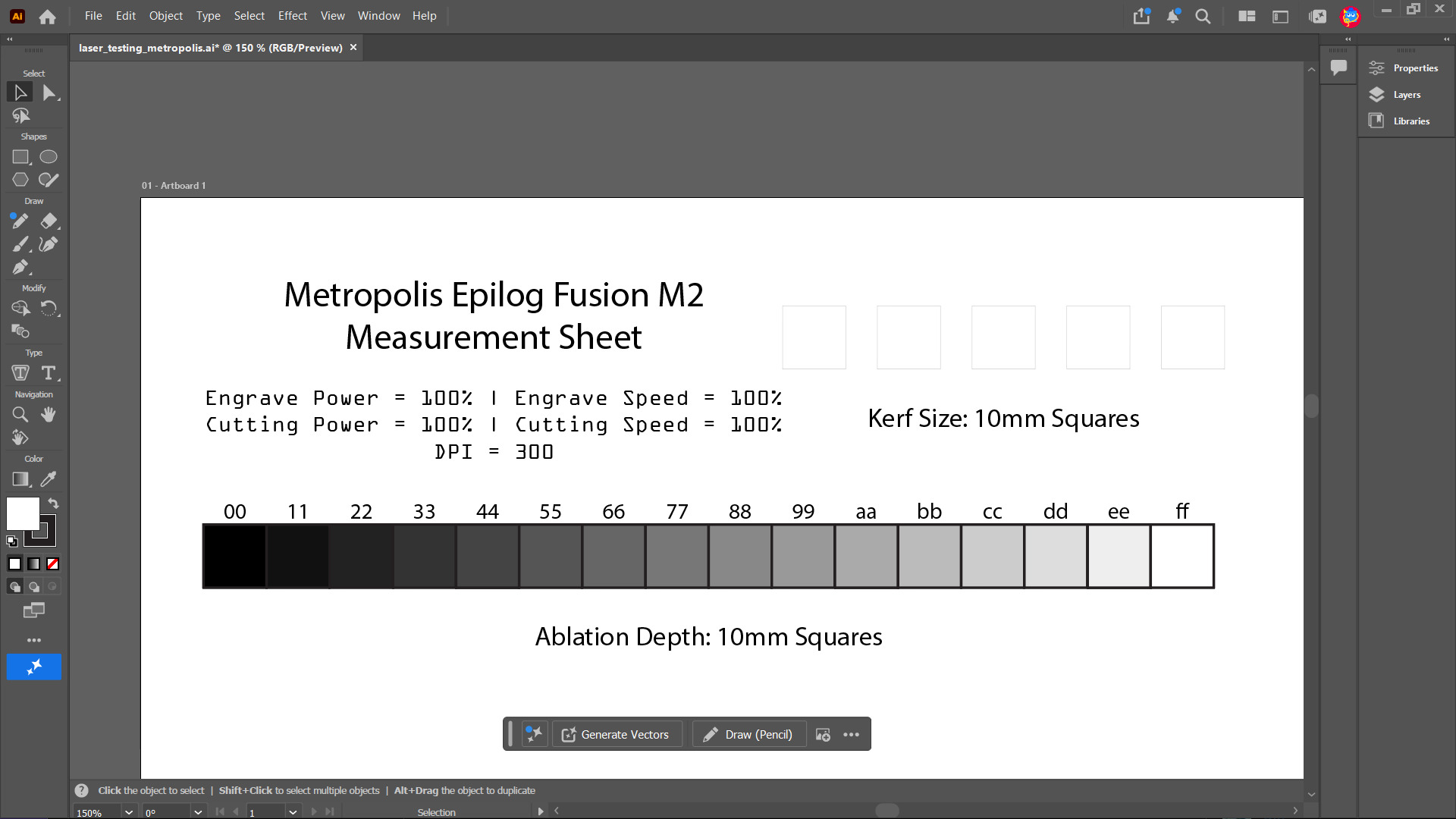Expand the edit toolbar ellipsis
Screen dimensions: 1456x819
click(x=34, y=640)
